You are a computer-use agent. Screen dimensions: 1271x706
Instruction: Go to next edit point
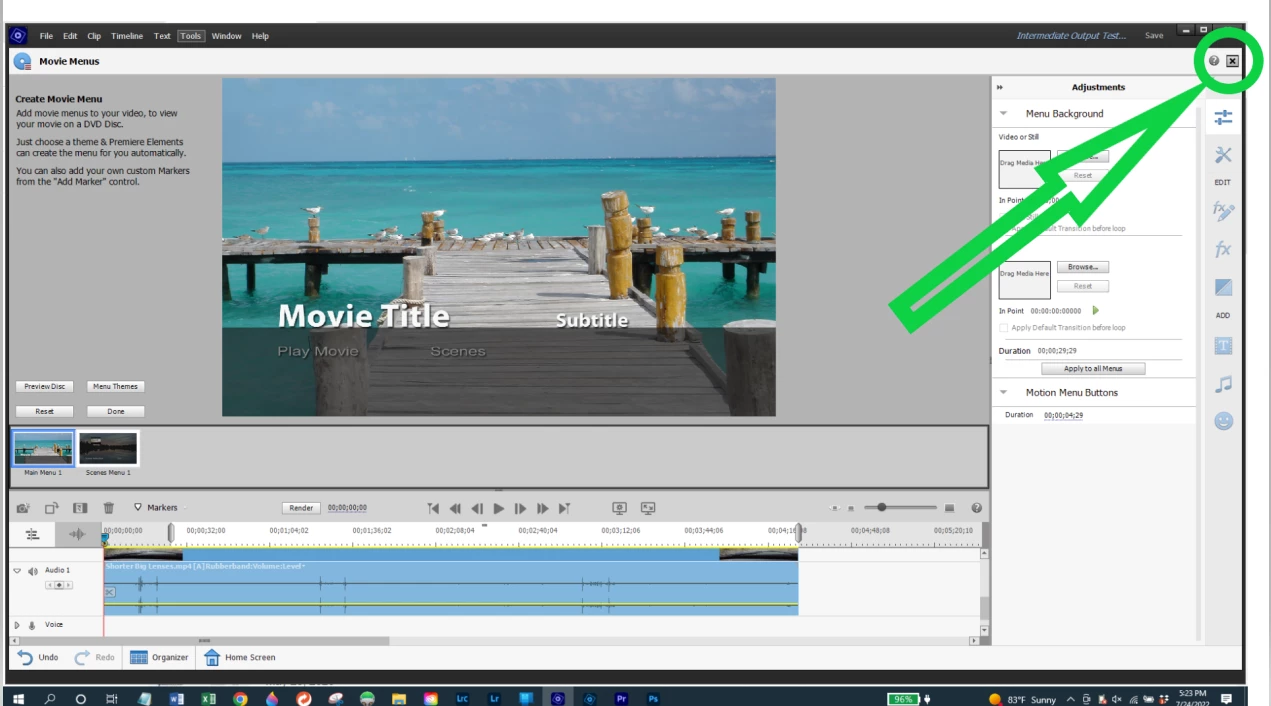pos(565,508)
